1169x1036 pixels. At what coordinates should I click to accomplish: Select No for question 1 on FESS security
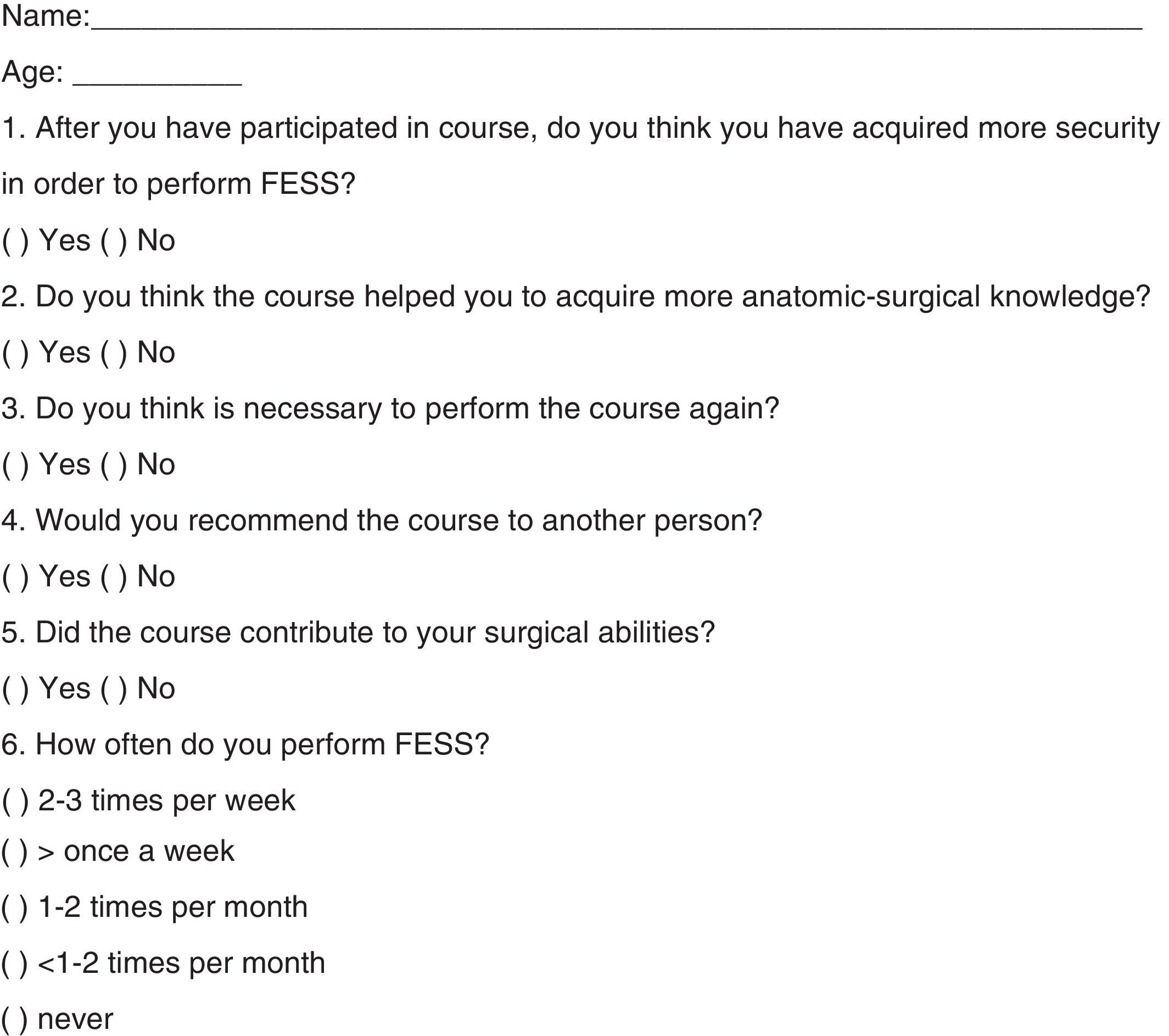pos(114,240)
